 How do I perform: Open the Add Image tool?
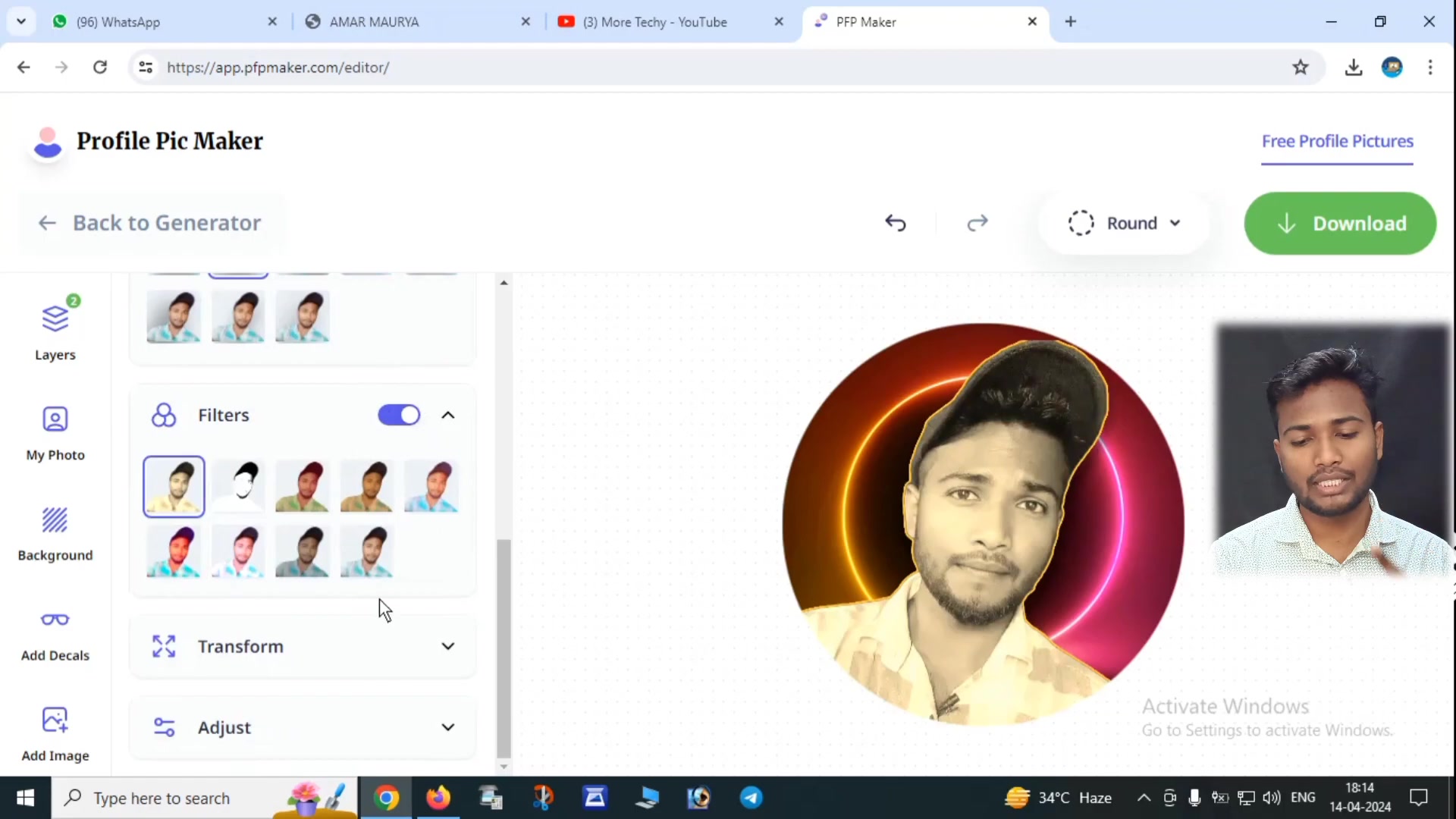pyautogui.click(x=55, y=734)
